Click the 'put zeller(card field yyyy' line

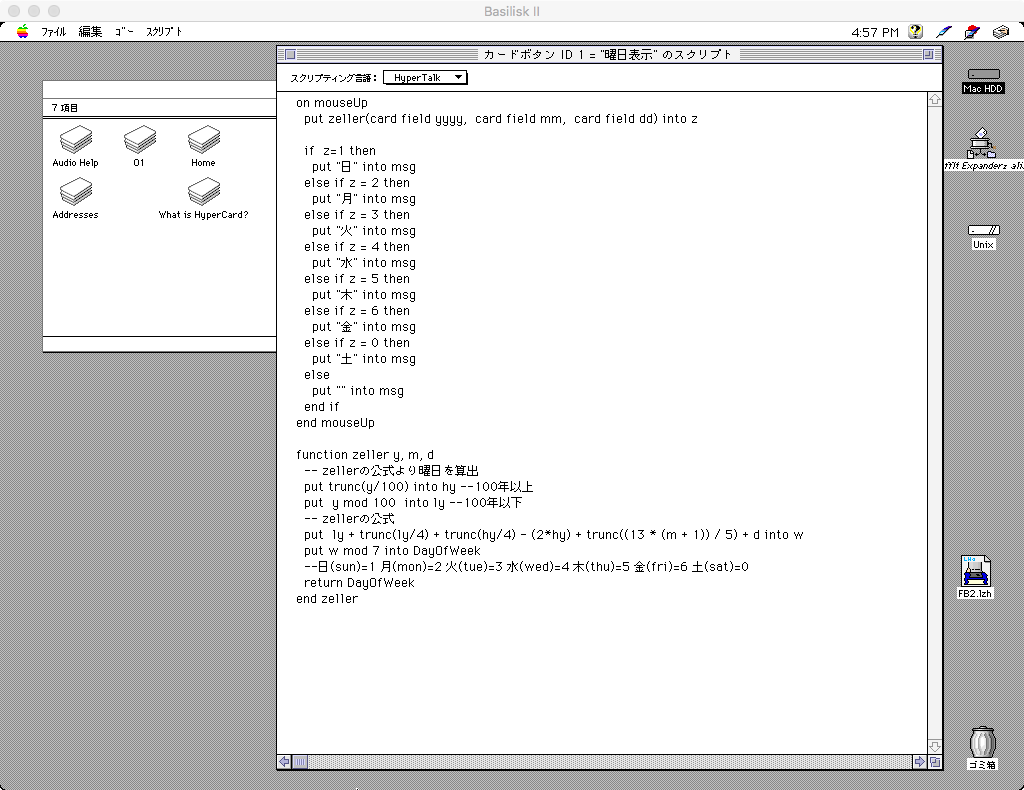pos(500,119)
